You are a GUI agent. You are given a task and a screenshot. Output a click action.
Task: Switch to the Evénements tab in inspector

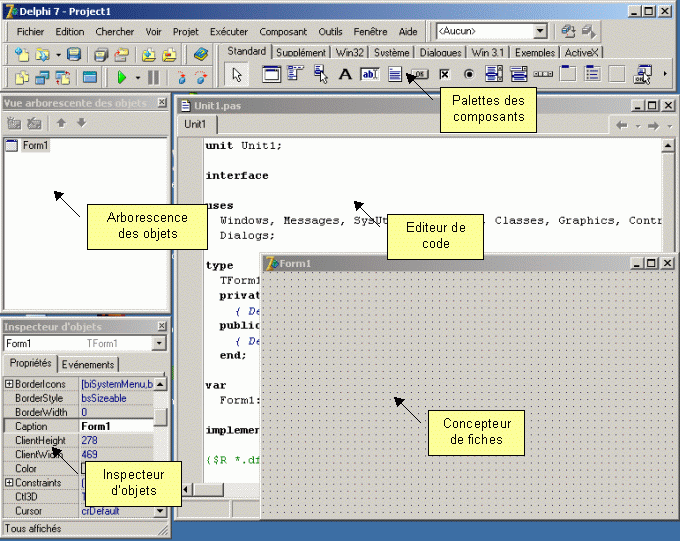click(x=88, y=364)
